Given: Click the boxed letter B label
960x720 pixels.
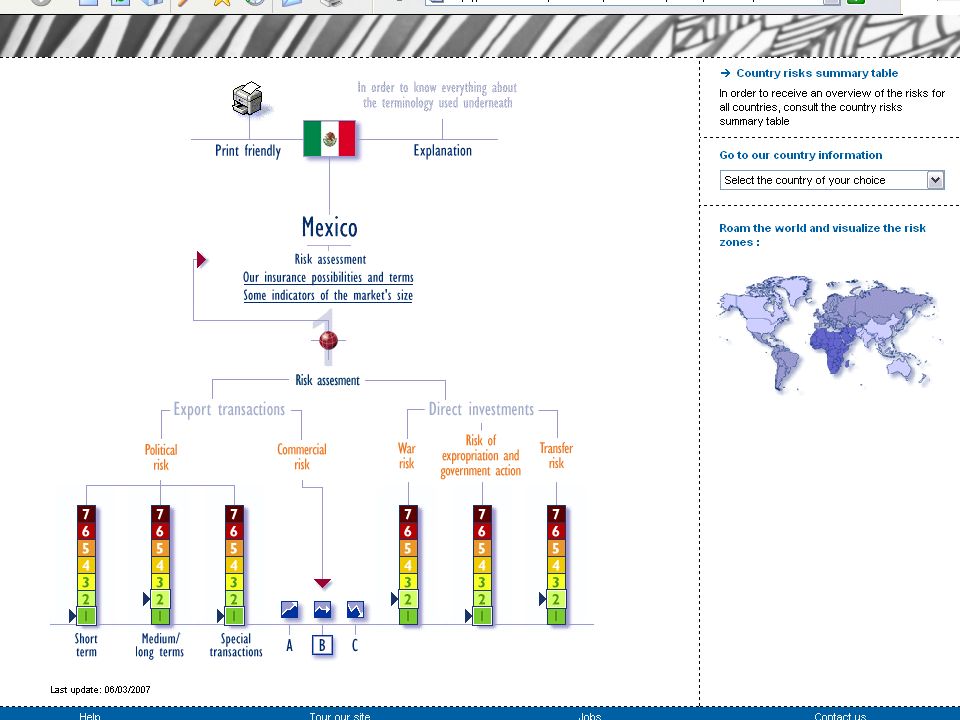Looking at the screenshot, I should (x=323, y=645).
